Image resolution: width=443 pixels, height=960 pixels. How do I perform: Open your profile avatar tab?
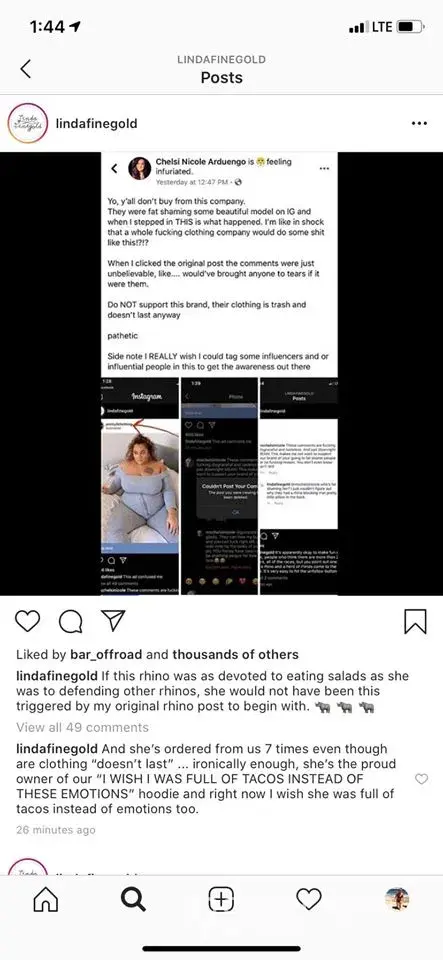[397, 899]
